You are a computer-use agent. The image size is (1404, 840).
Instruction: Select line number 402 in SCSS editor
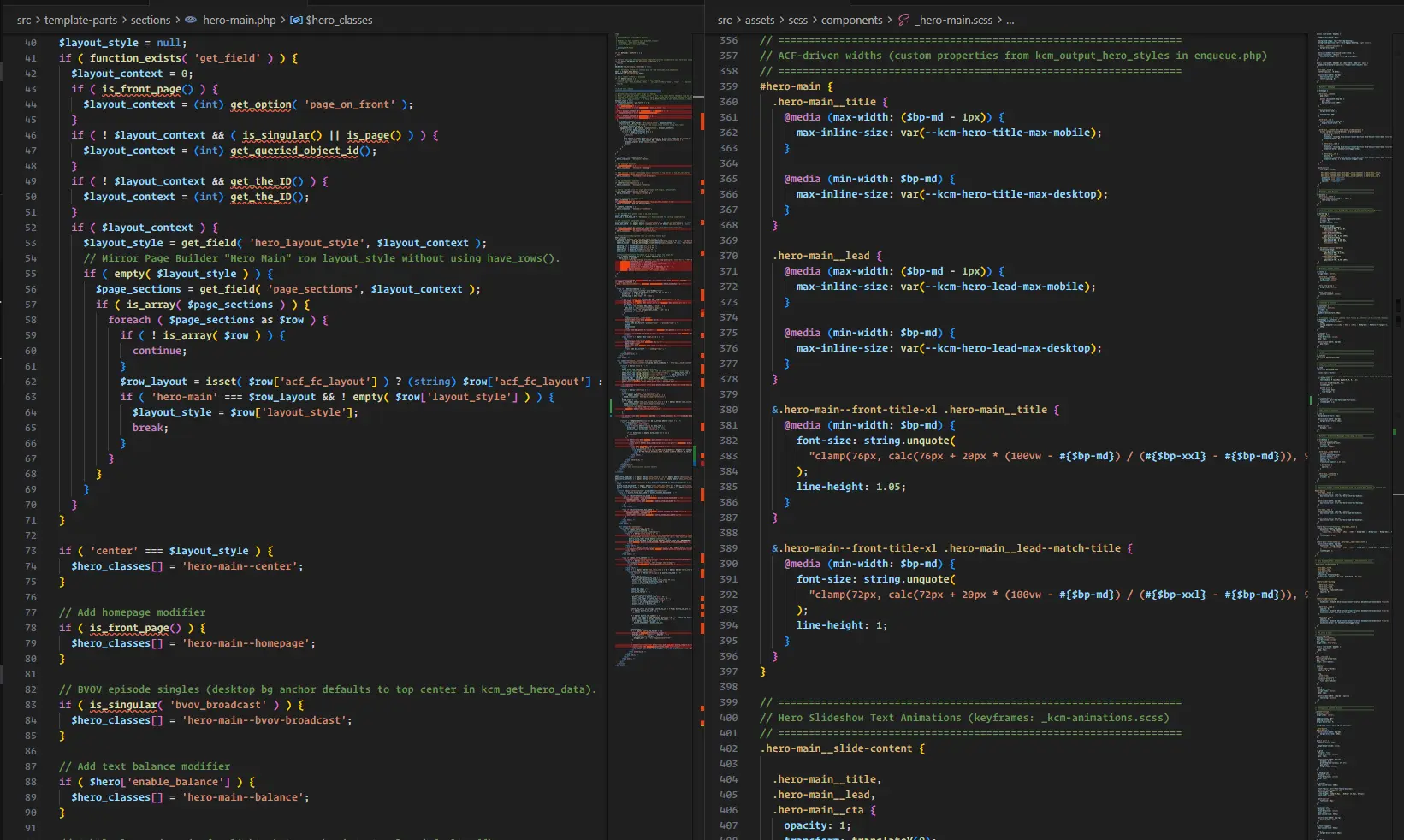pyautogui.click(x=728, y=748)
